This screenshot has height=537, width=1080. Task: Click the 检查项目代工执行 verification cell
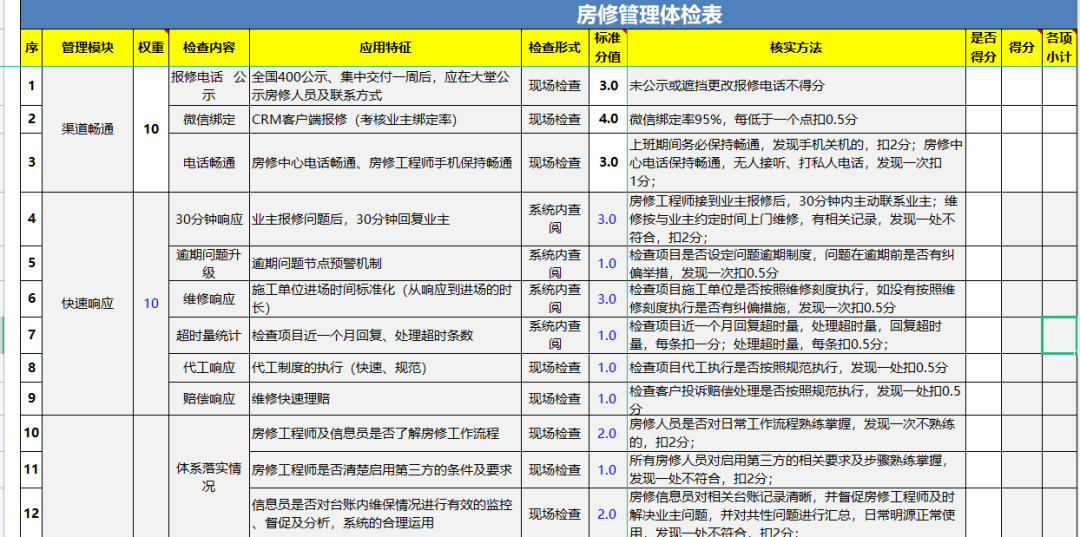point(796,368)
